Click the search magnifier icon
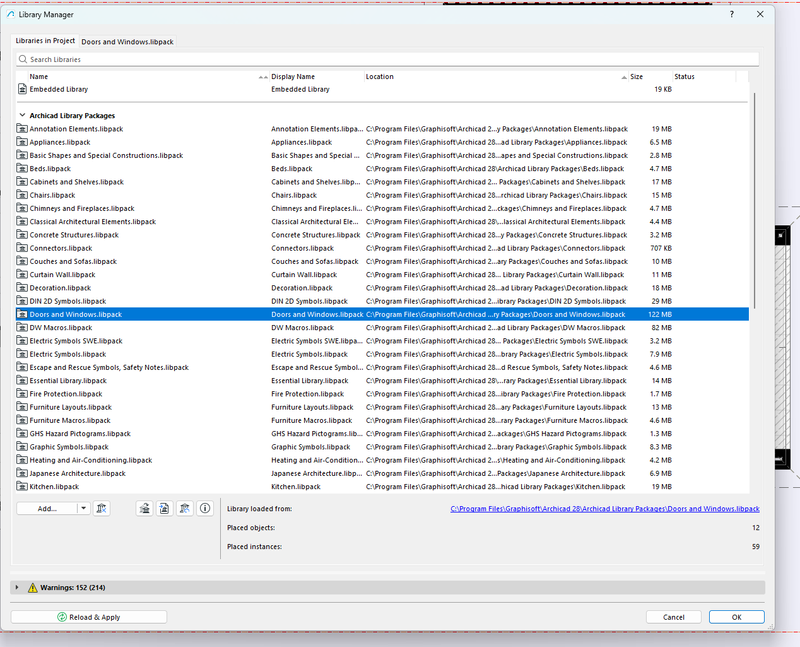The height and width of the screenshot is (647, 800). [x=23, y=59]
